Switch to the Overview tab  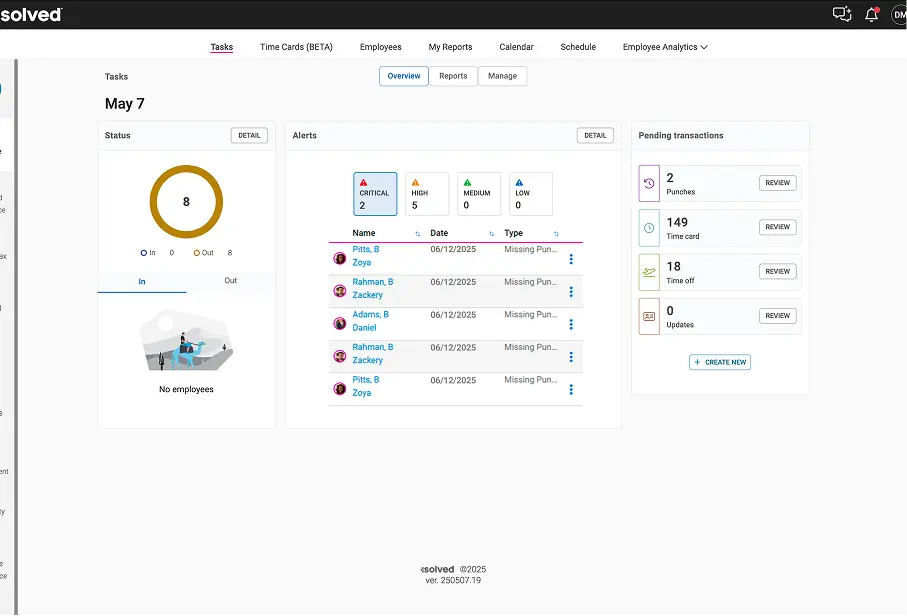tap(404, 76)
